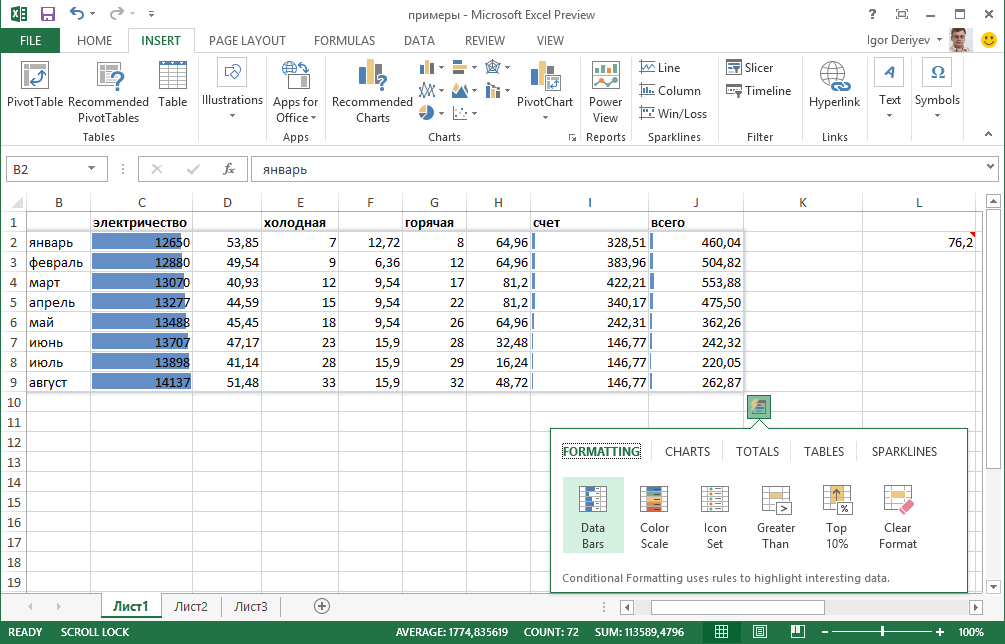Open the CHARTS tab in Quick Analysis

click(x=687, y=452)
